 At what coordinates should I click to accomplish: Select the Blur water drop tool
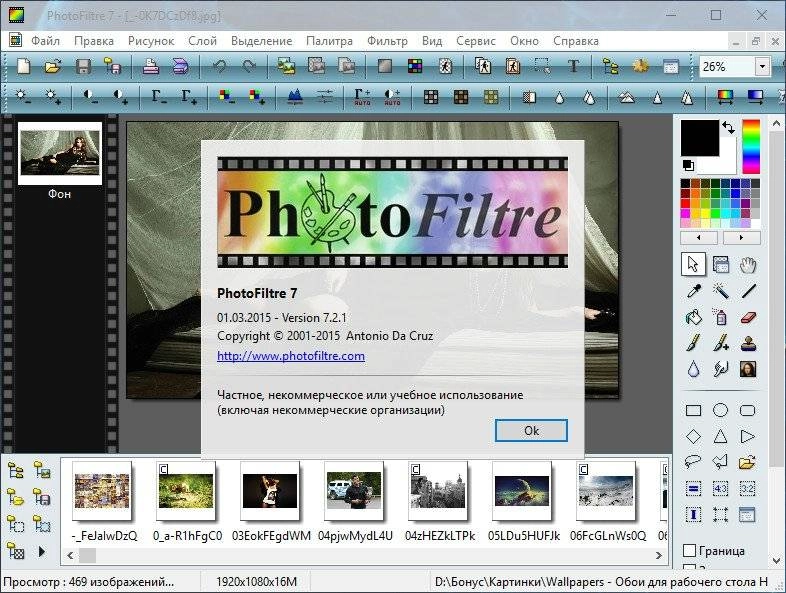click(x=694, y=369)
